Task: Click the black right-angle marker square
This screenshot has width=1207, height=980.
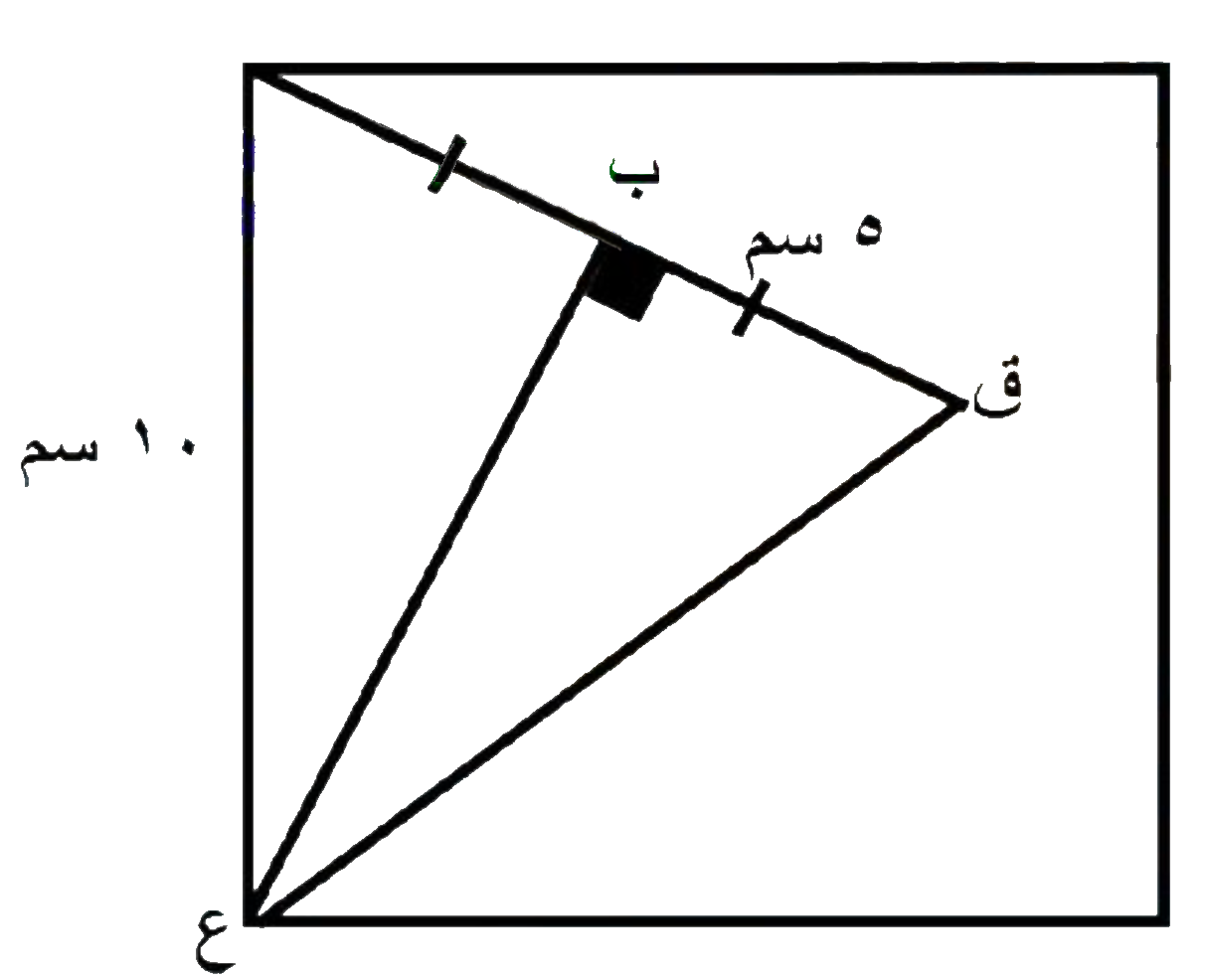Action: coord(625,282)
